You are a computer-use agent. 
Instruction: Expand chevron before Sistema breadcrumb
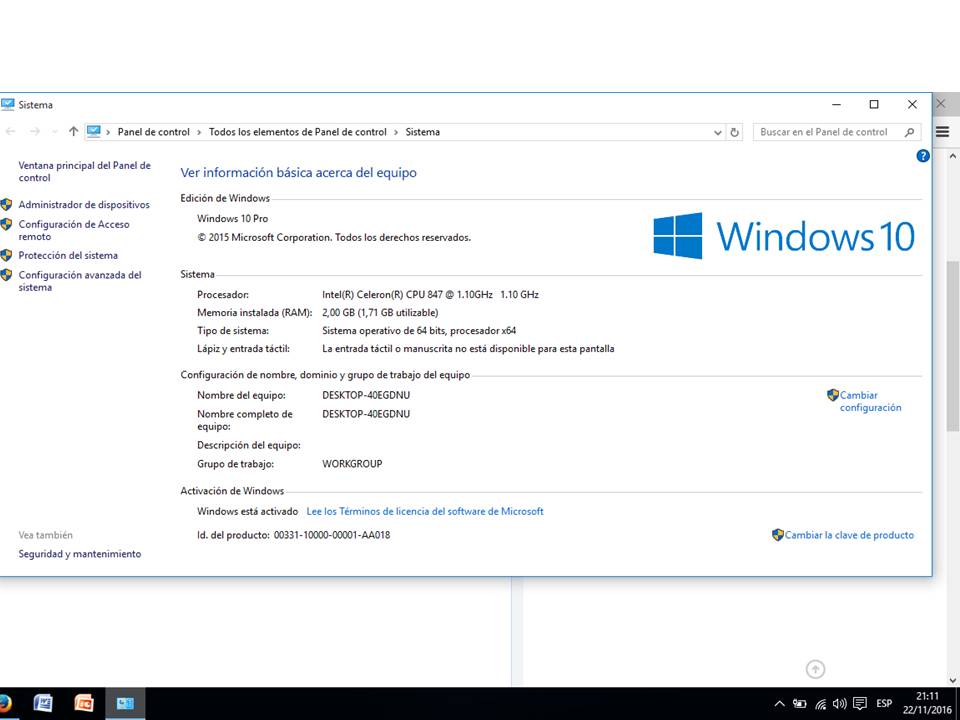point(396,132)
